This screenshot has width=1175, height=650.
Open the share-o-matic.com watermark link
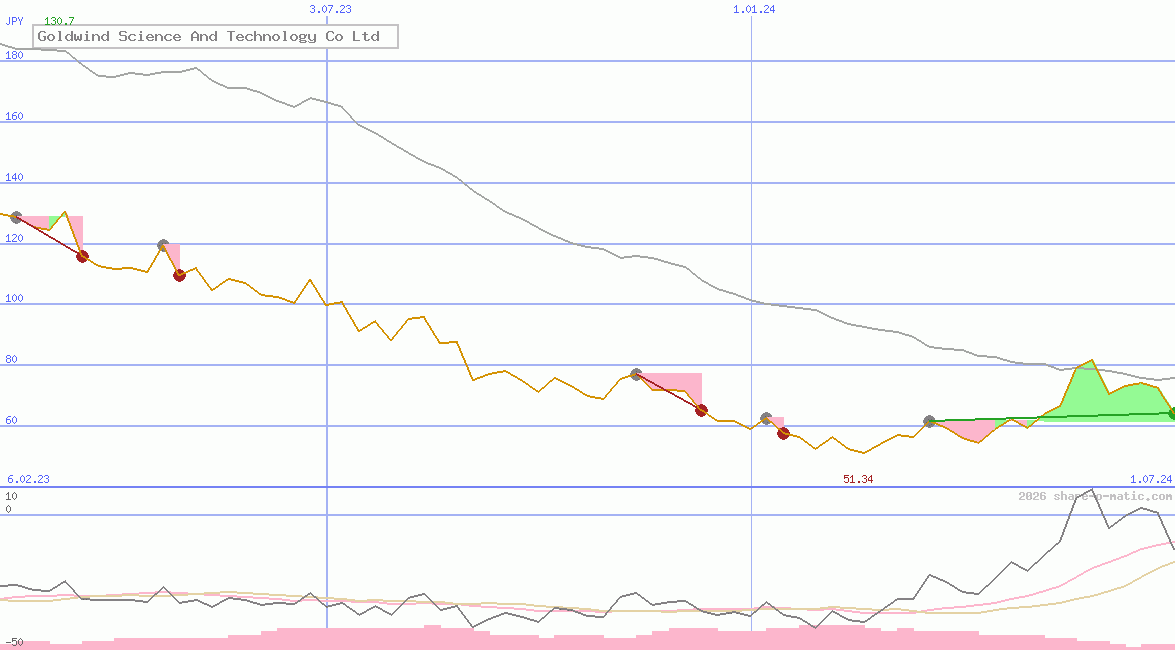pyautogui.click(x=1095, y=496)
